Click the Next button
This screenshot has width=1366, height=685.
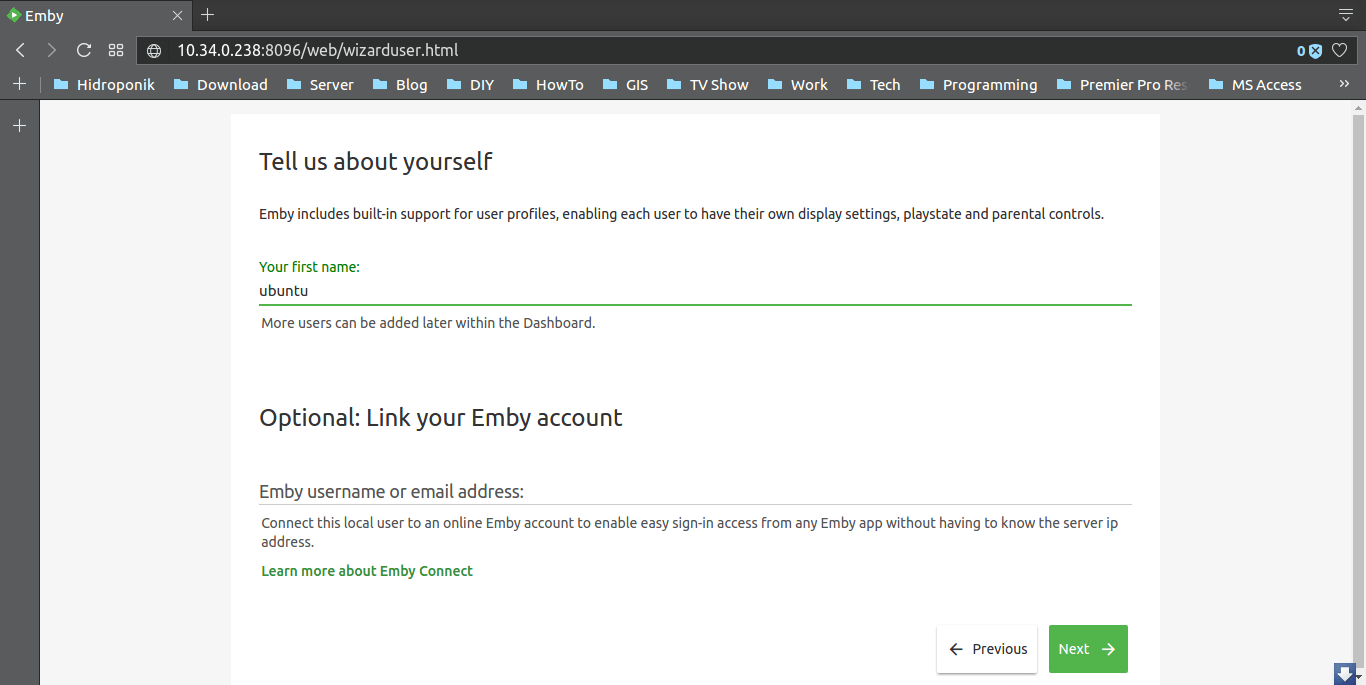click(x=1088, y=649)
